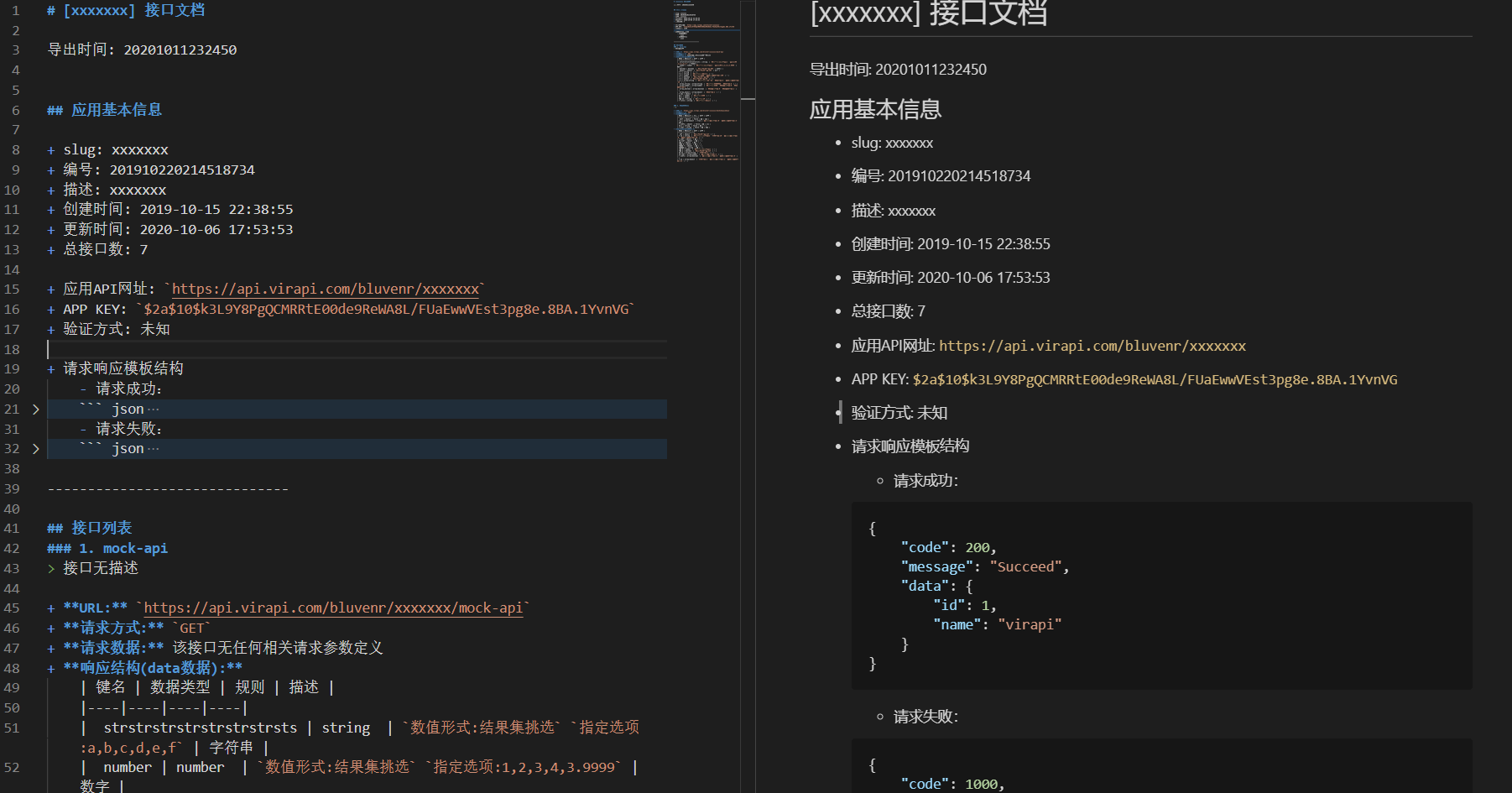Click the '总接口数: 7' line in editor
The width and height of the screenshot is (1512, 793).
point(98,250)
